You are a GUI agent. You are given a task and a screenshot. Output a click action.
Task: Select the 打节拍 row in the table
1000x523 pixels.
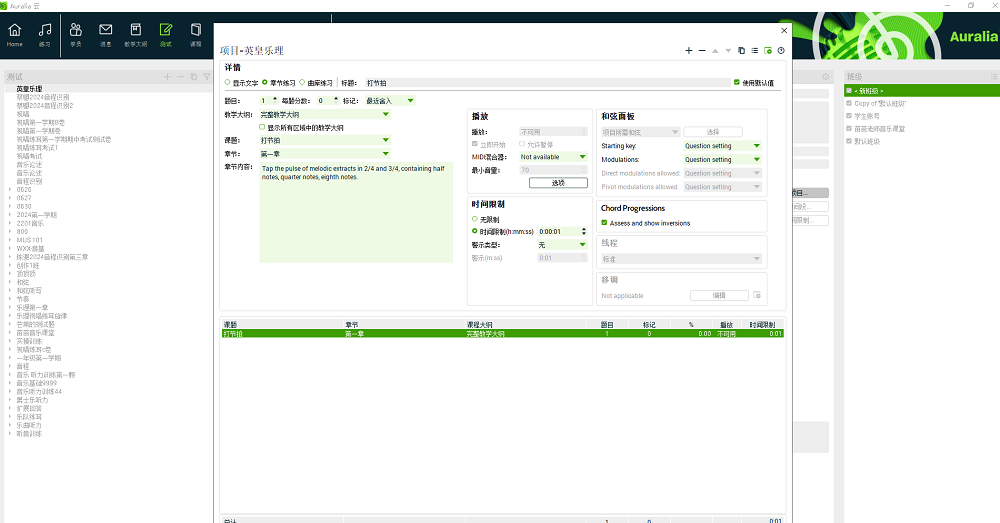[503, 334]
